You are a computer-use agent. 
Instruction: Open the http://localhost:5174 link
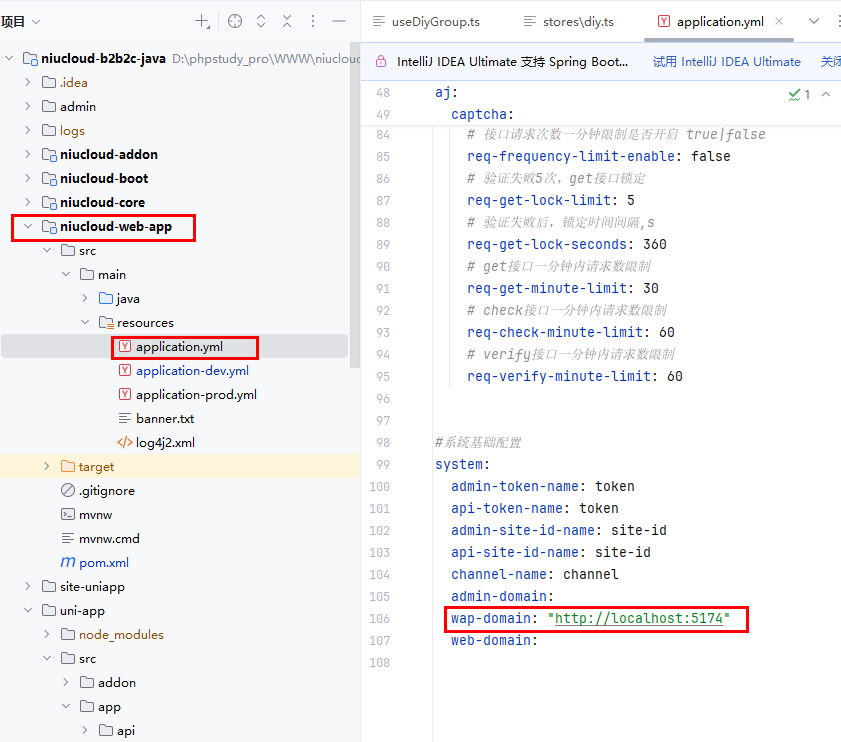[x=642, y=619]
